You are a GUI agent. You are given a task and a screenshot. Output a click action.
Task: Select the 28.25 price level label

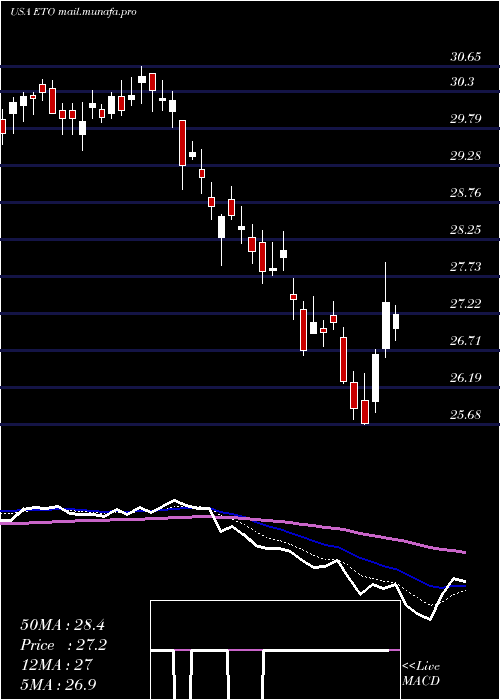(466, 230)
